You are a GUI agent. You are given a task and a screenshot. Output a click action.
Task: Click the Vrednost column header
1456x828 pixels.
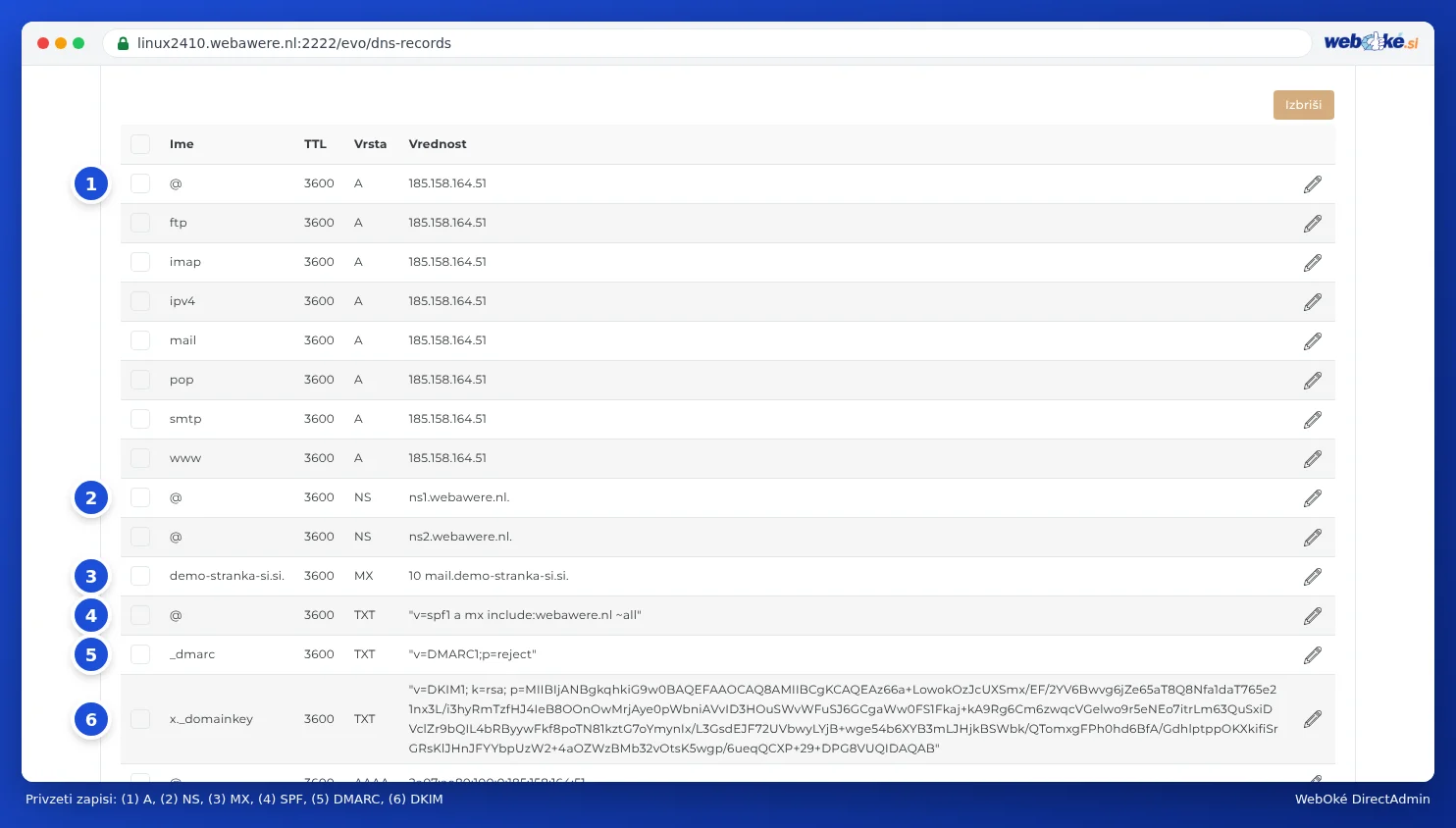(438, 144)
